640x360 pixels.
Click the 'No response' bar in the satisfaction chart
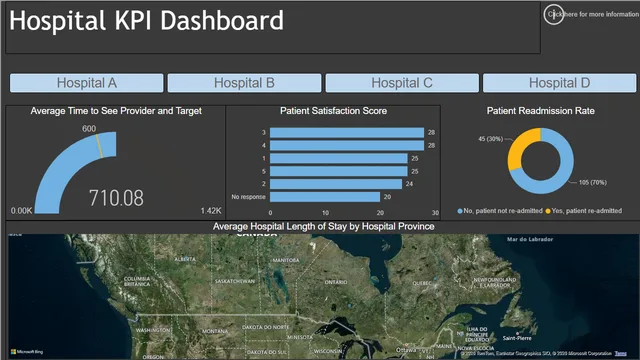(325, 197)
